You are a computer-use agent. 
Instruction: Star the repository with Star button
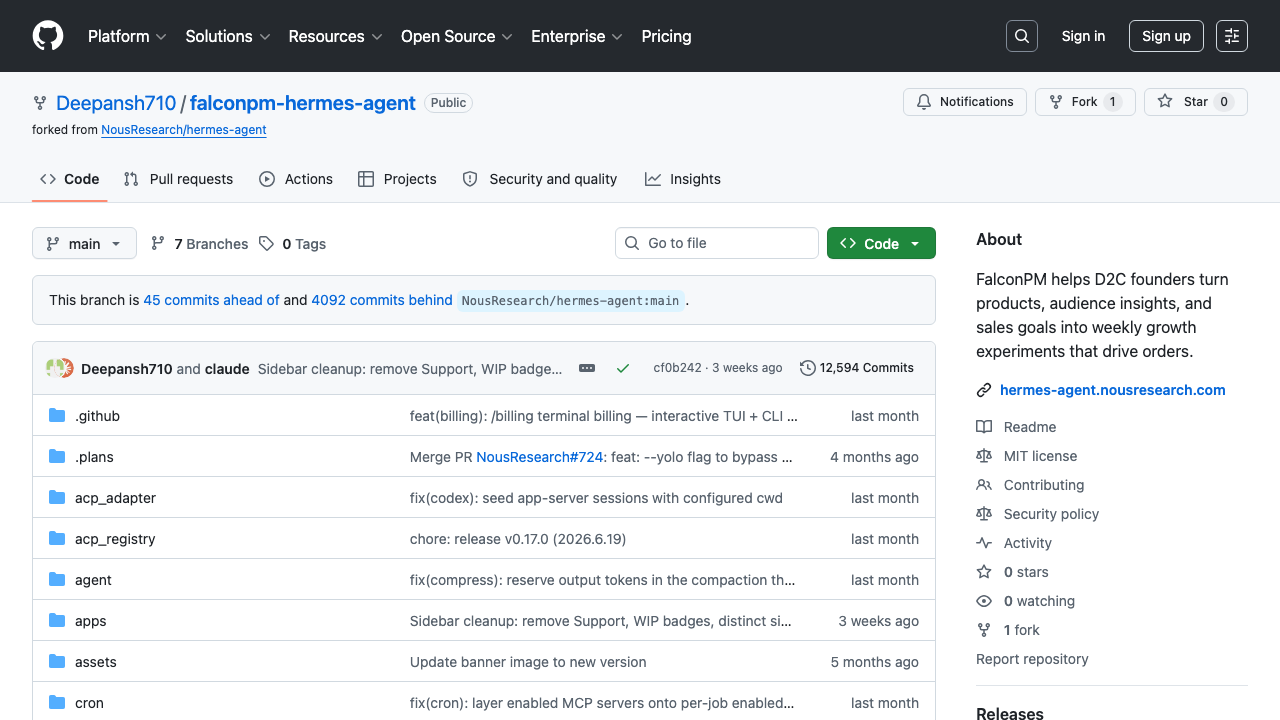[x=1196, y=102]
